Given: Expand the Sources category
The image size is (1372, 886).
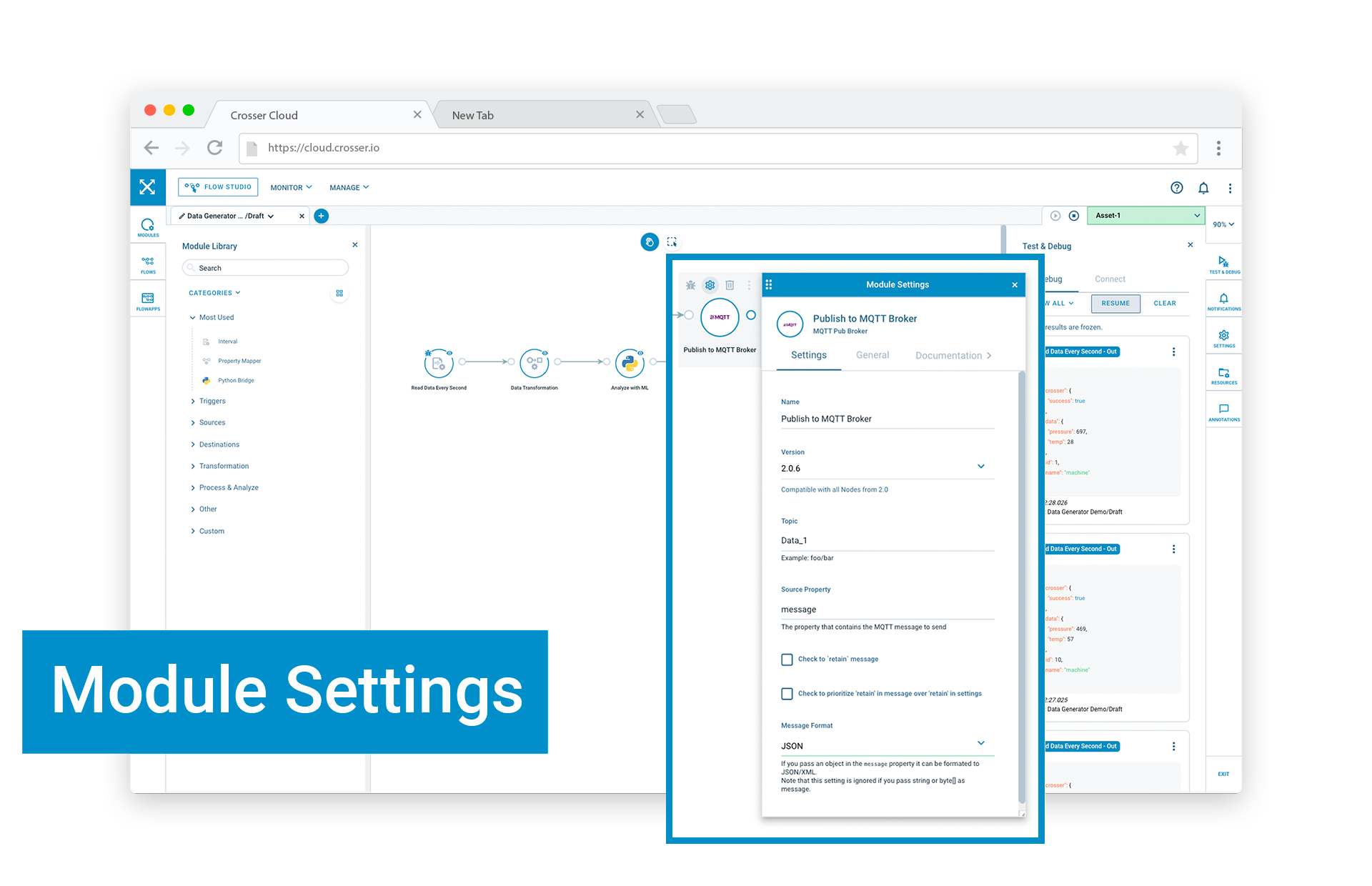Looking at the screenshot, I should tap(208, 423).
